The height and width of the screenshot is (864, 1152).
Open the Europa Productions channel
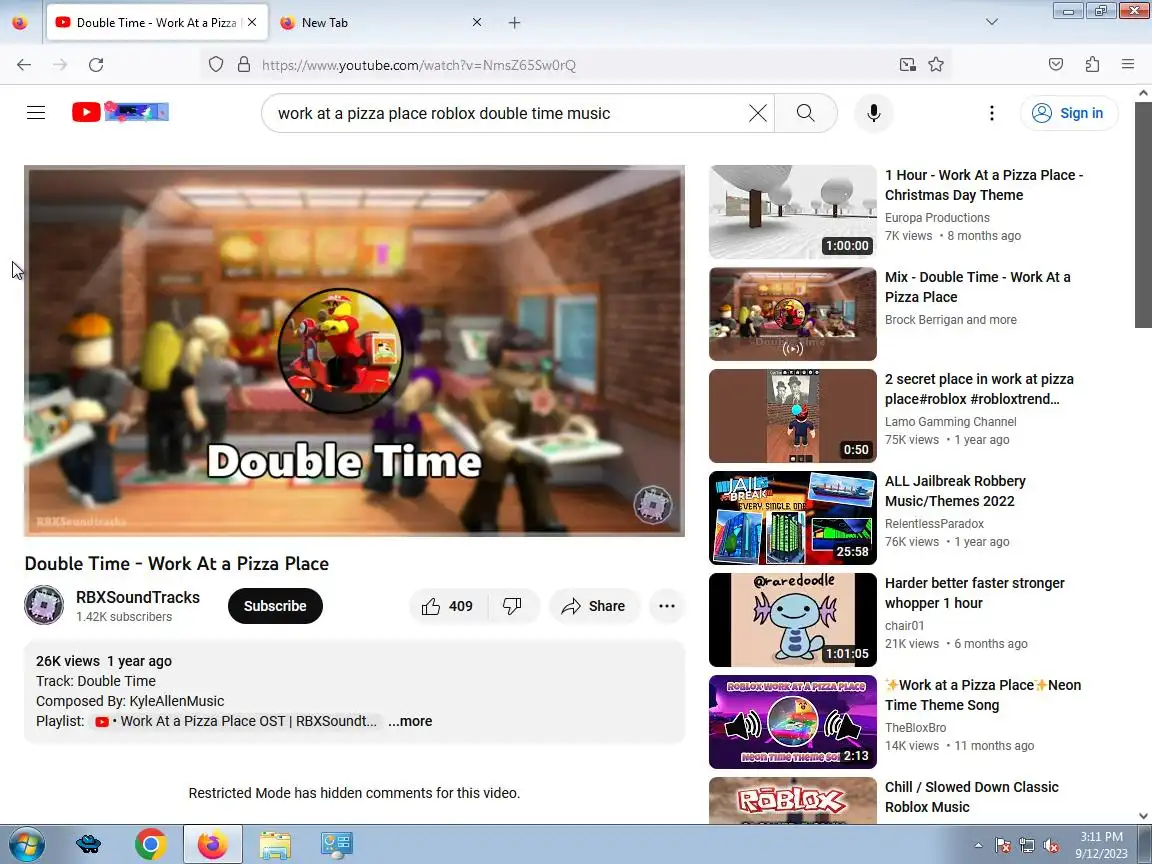coord(937,217)
